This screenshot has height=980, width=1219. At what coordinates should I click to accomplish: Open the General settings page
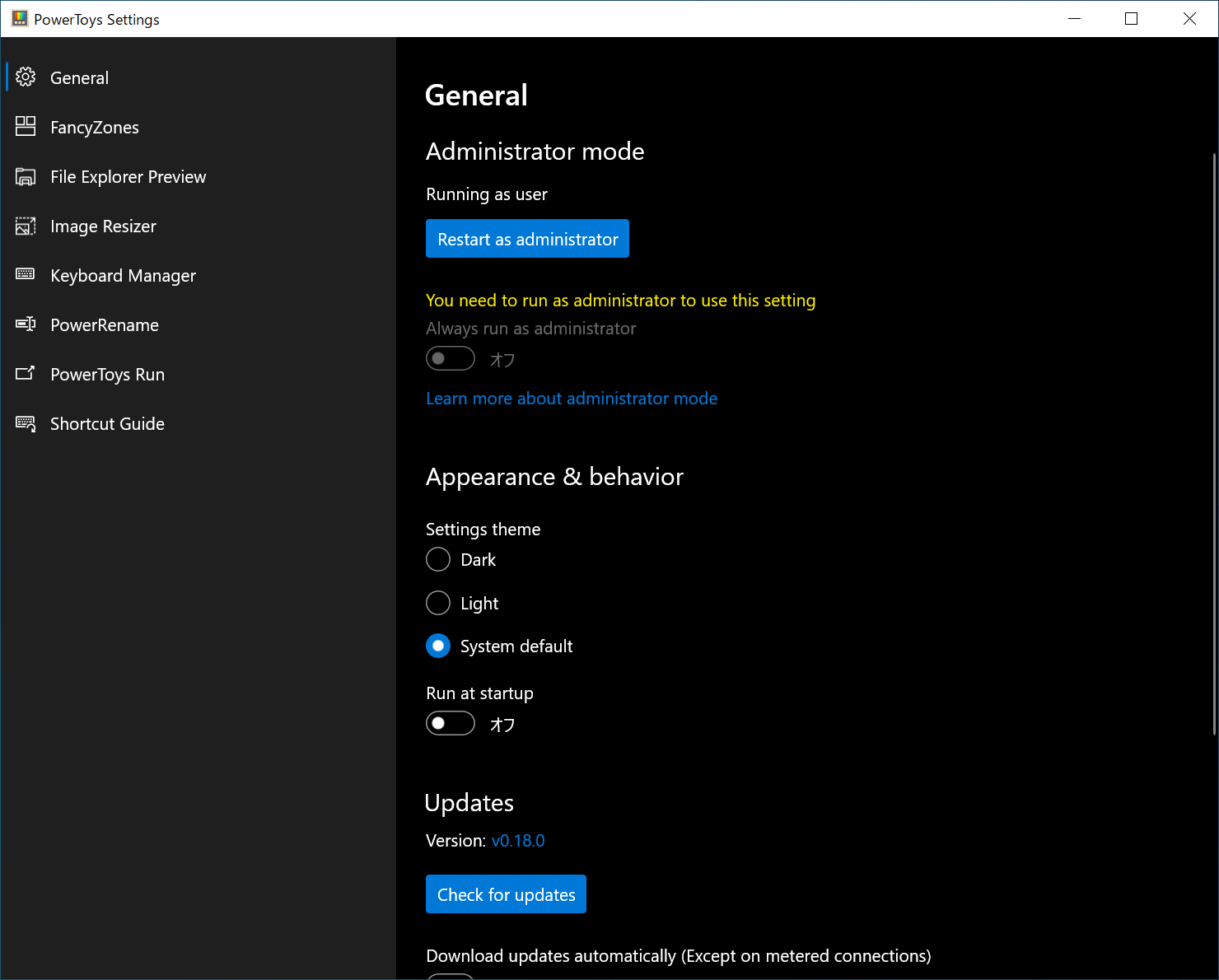click(198, 77)
